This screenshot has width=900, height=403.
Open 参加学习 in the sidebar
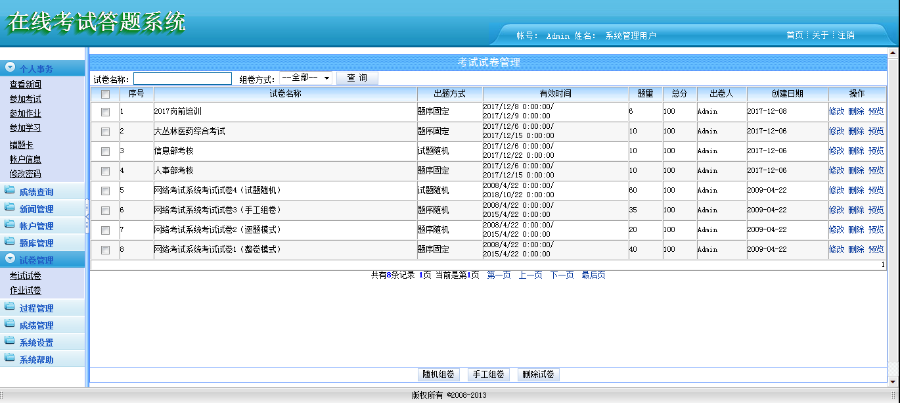coord(25,127)
